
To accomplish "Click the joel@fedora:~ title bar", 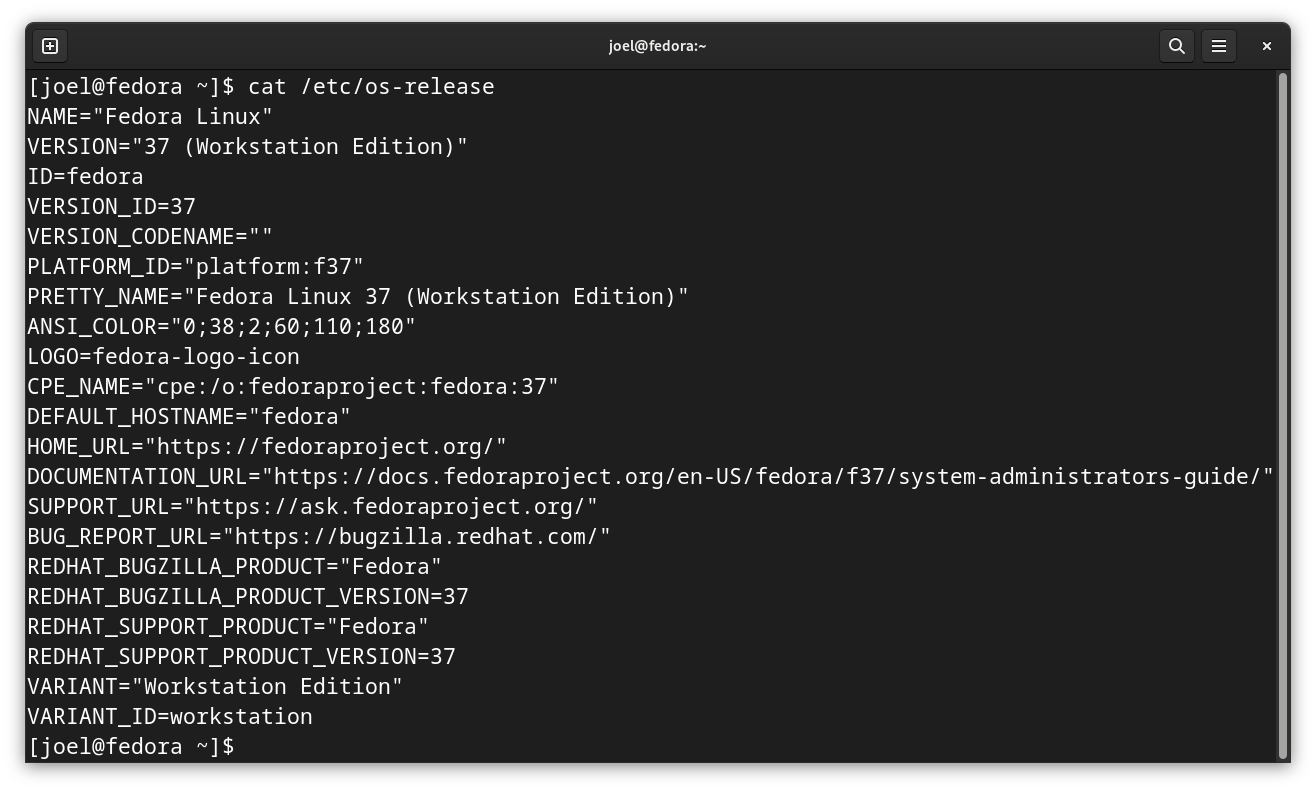I will (657, 45).
